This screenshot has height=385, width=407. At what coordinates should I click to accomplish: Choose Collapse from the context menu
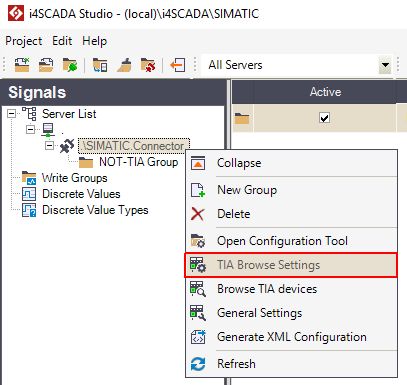click(291, 163)
